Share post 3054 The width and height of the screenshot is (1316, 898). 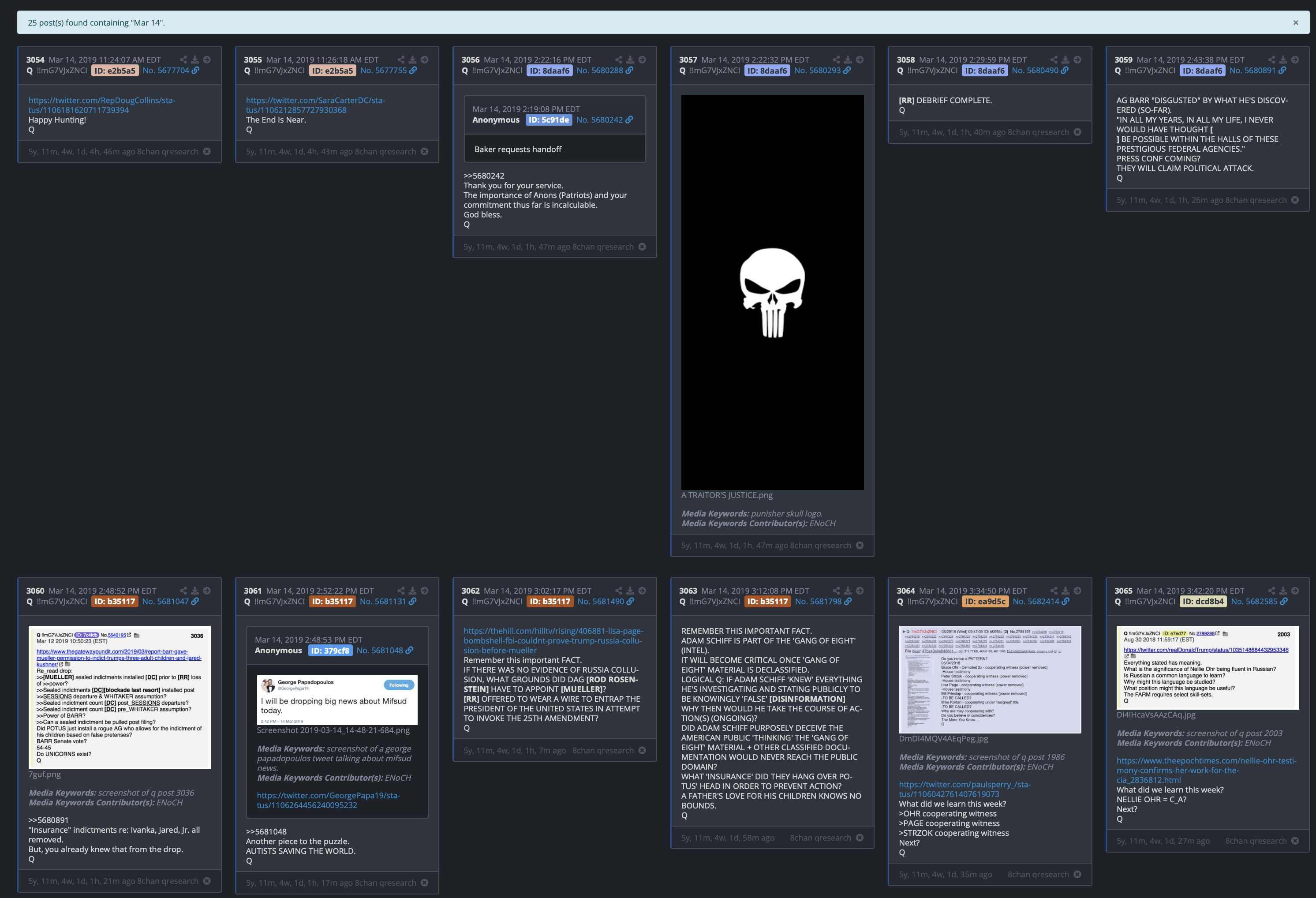click(183, 60)
